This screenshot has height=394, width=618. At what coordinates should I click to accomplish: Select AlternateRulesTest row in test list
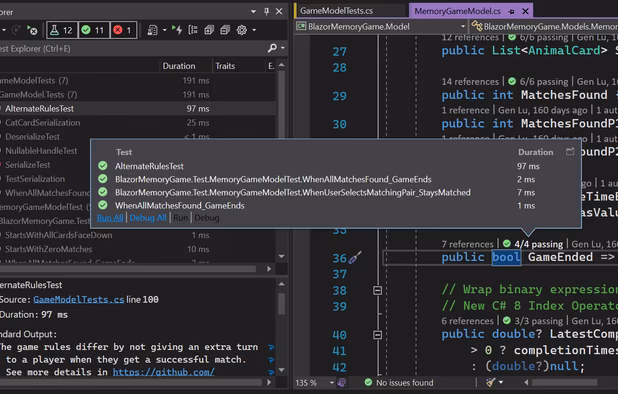click(138, 108)
